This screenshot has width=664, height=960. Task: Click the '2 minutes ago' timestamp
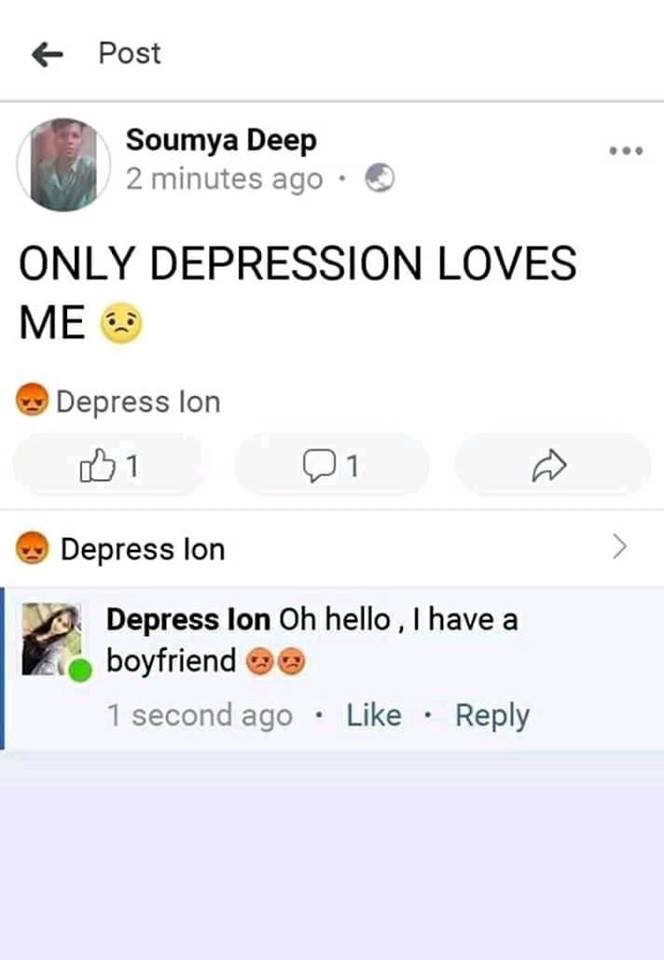tap(225, 179)
